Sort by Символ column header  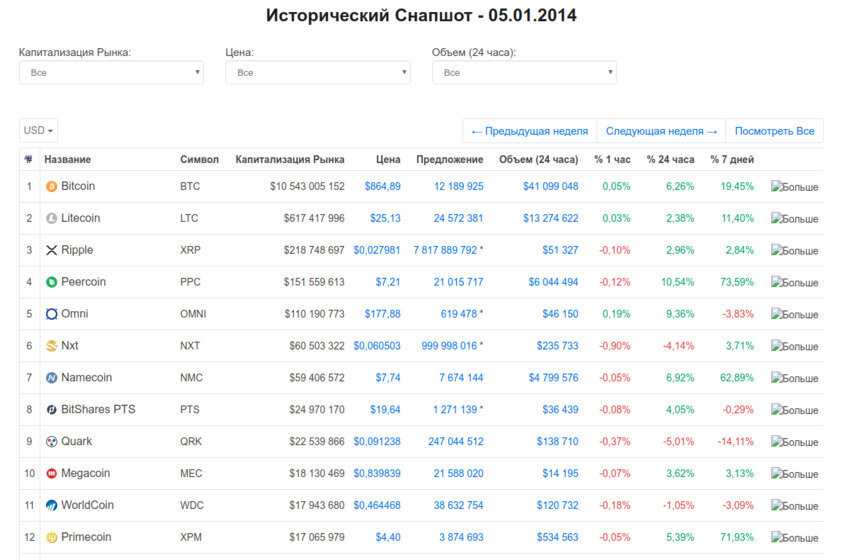(199, 160)
